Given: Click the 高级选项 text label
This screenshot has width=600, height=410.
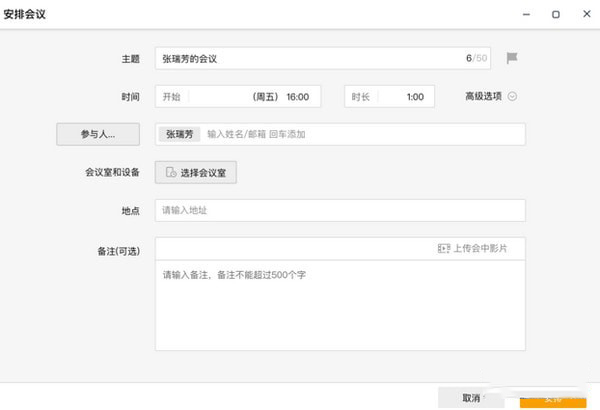Looking at the screenshot, I should [482, 97].
